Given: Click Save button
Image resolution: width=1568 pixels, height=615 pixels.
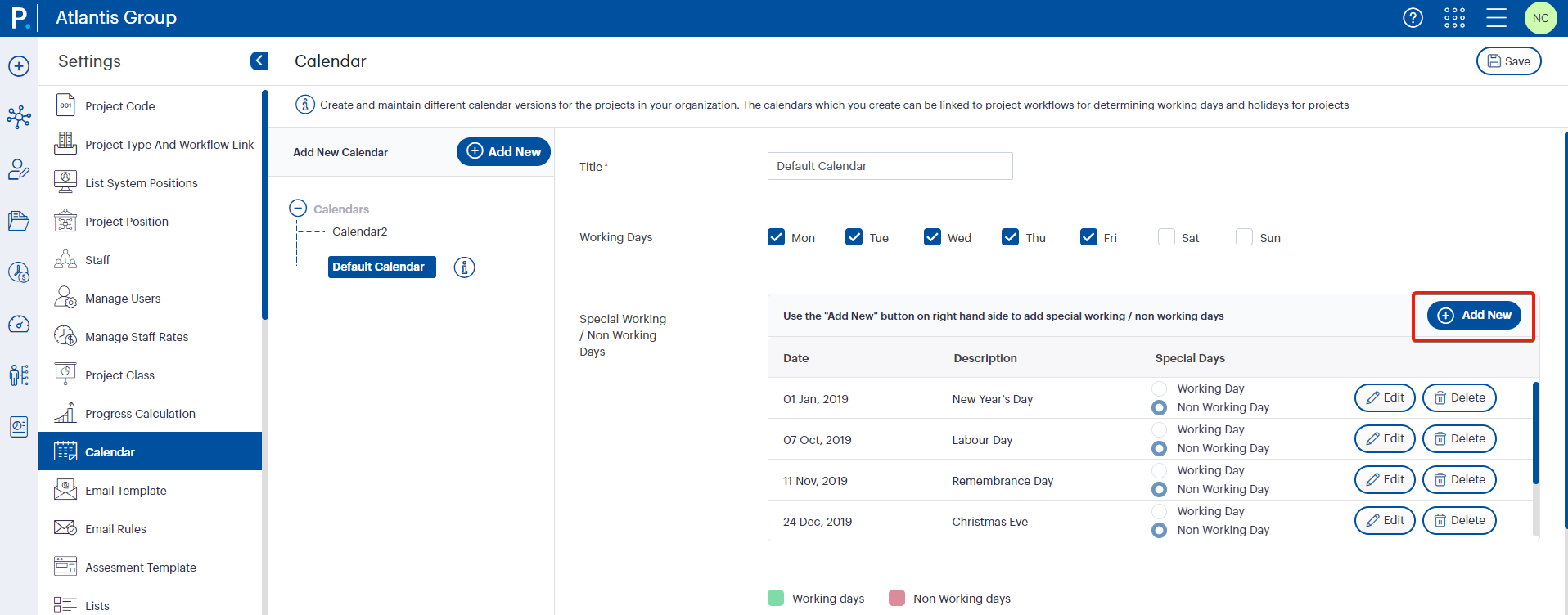Looking at the screenshot, I should coord(1508,61).
